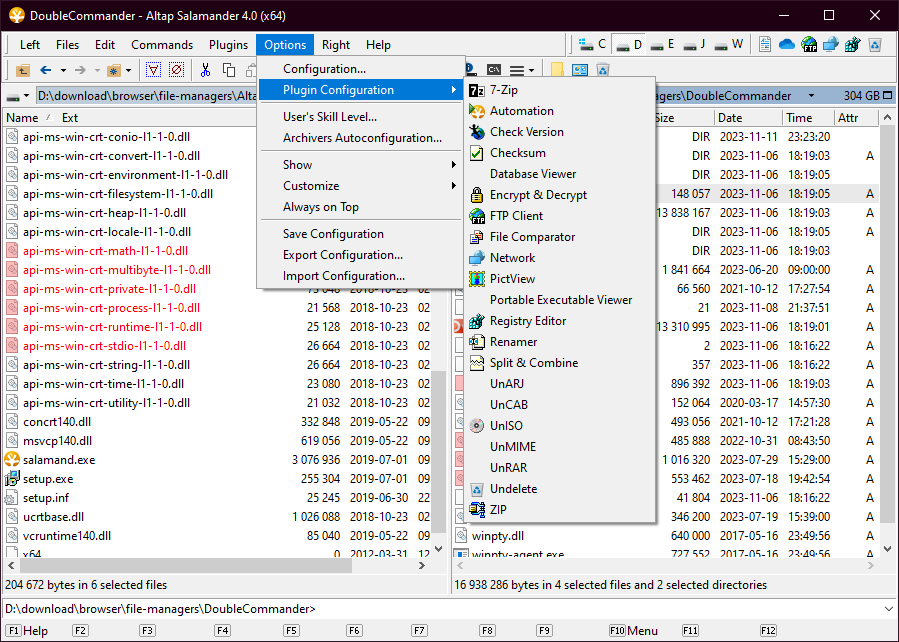
Task: Switch to drive C in drive bar
Action: click(593, 45)
